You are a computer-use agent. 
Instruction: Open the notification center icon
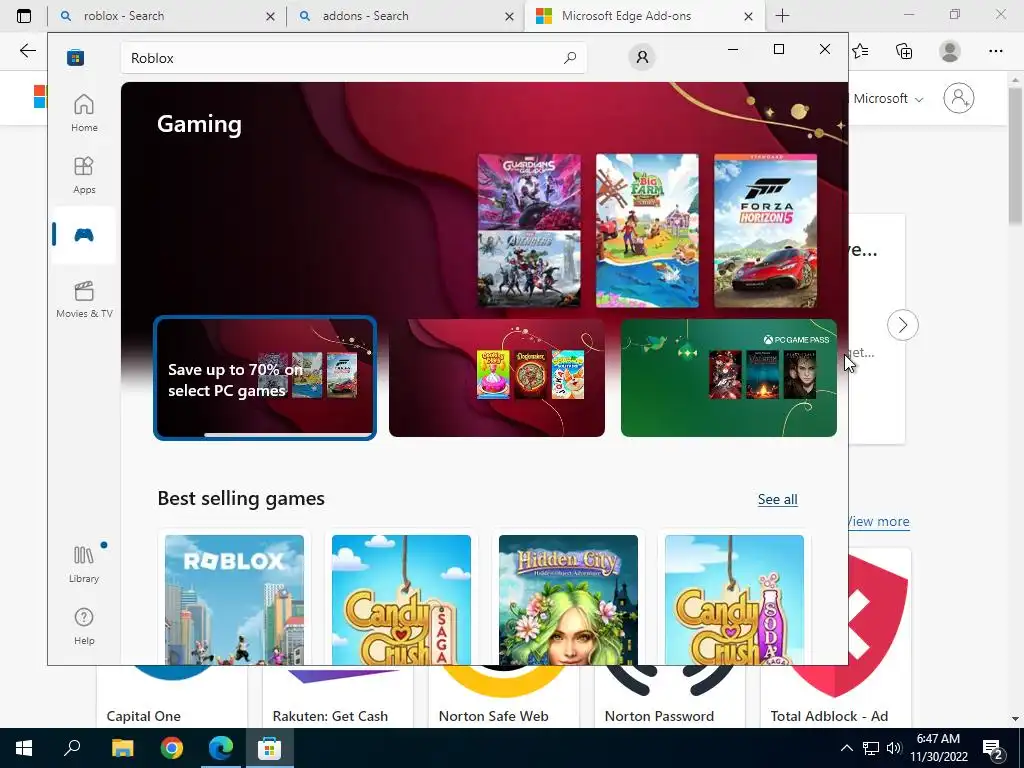point(993,749)
